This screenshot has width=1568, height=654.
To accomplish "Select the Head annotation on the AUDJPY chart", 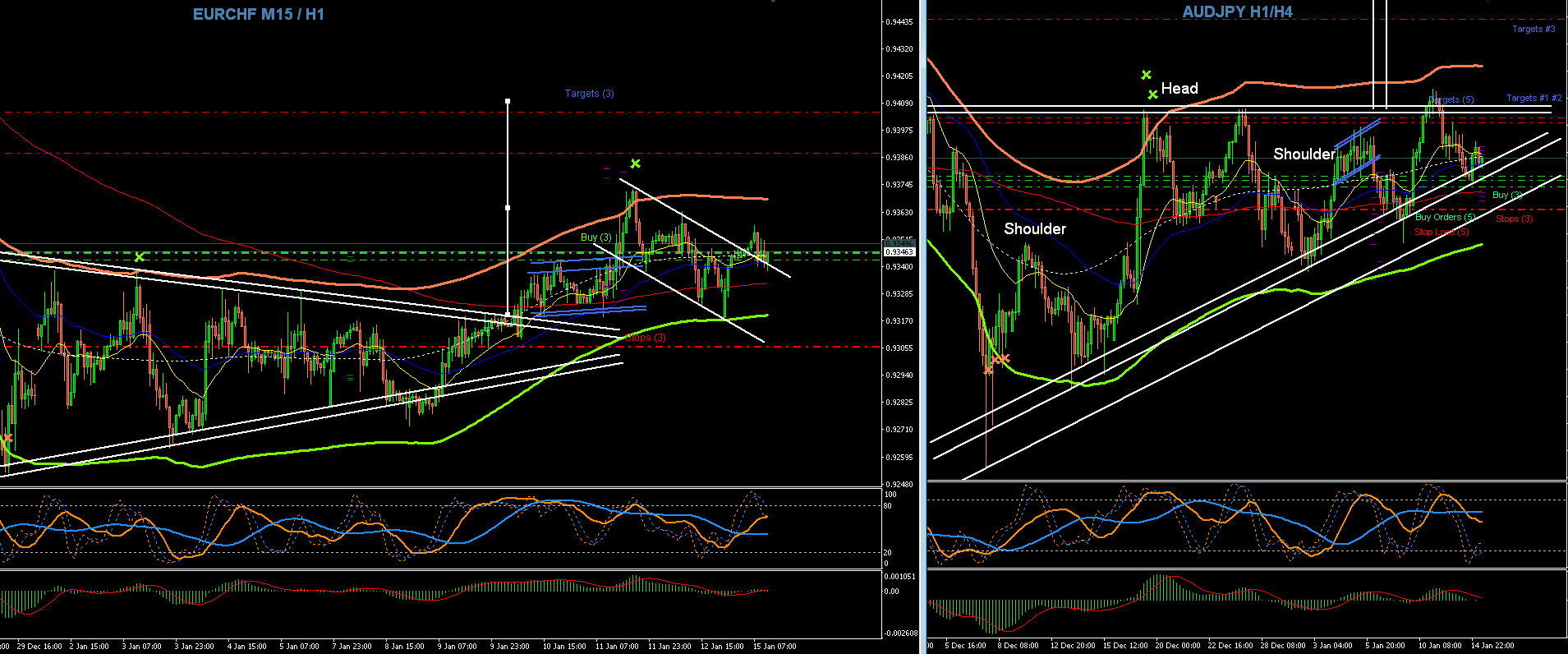I will pos(1179,89).
